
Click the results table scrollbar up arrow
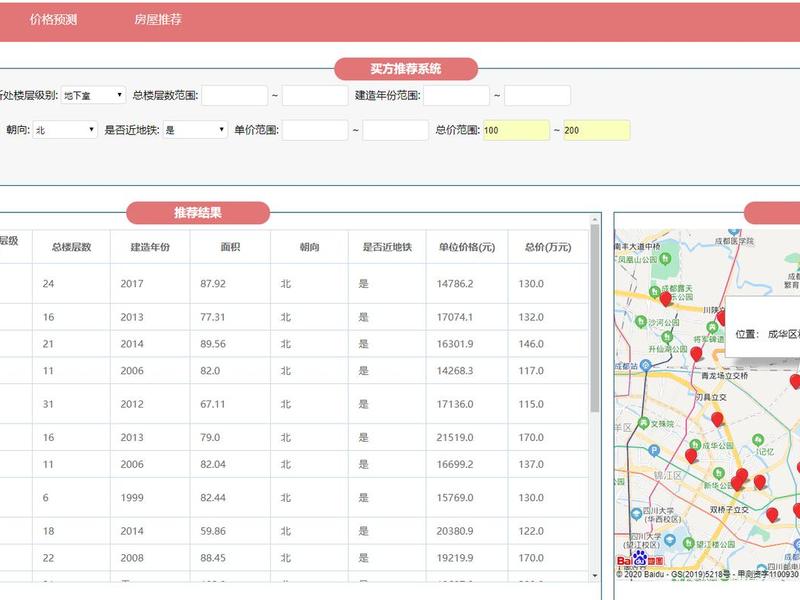point(595,219)
